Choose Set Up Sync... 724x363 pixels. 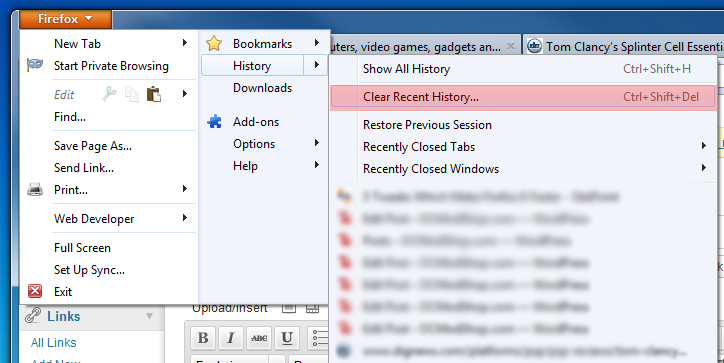(x=89, y=270)
